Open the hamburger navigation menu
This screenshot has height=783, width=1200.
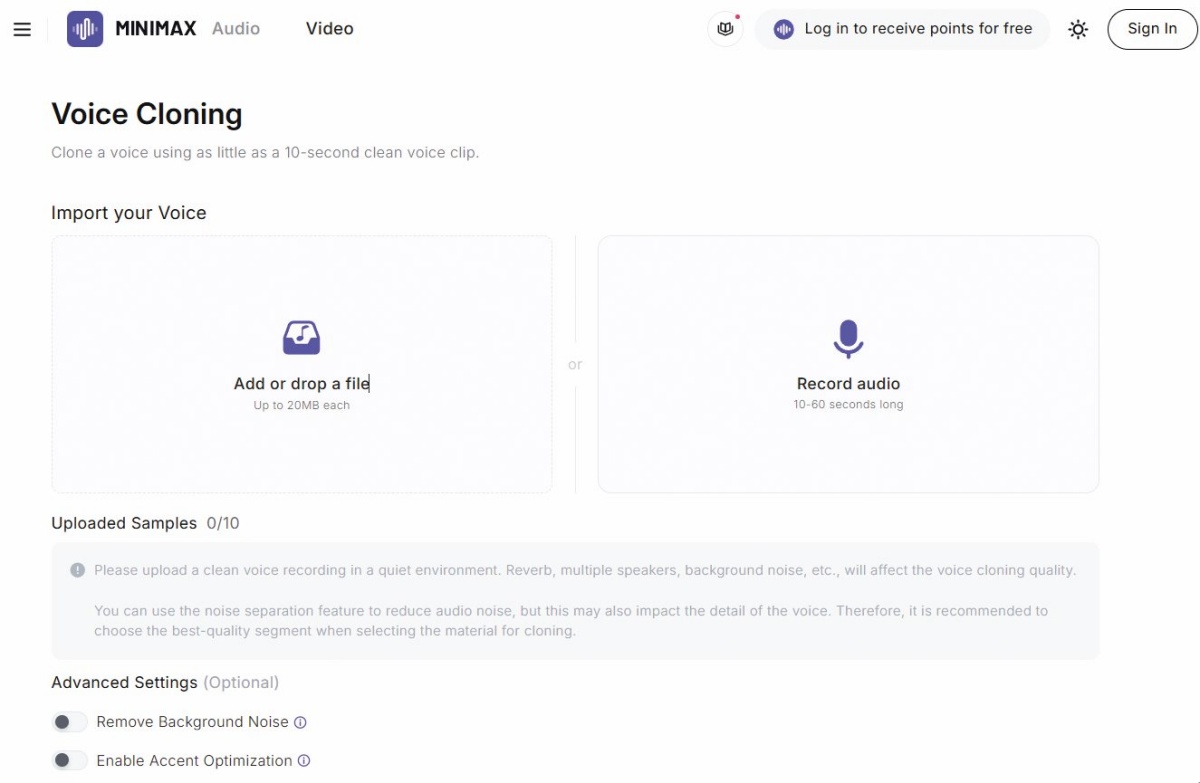point(22,30)
